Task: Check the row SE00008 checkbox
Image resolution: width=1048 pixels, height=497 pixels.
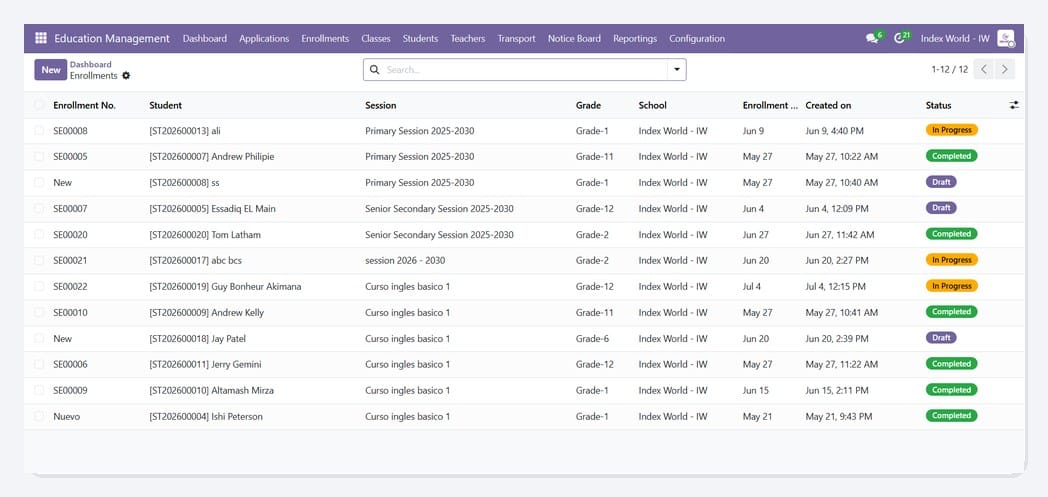Action: point(39,131)
